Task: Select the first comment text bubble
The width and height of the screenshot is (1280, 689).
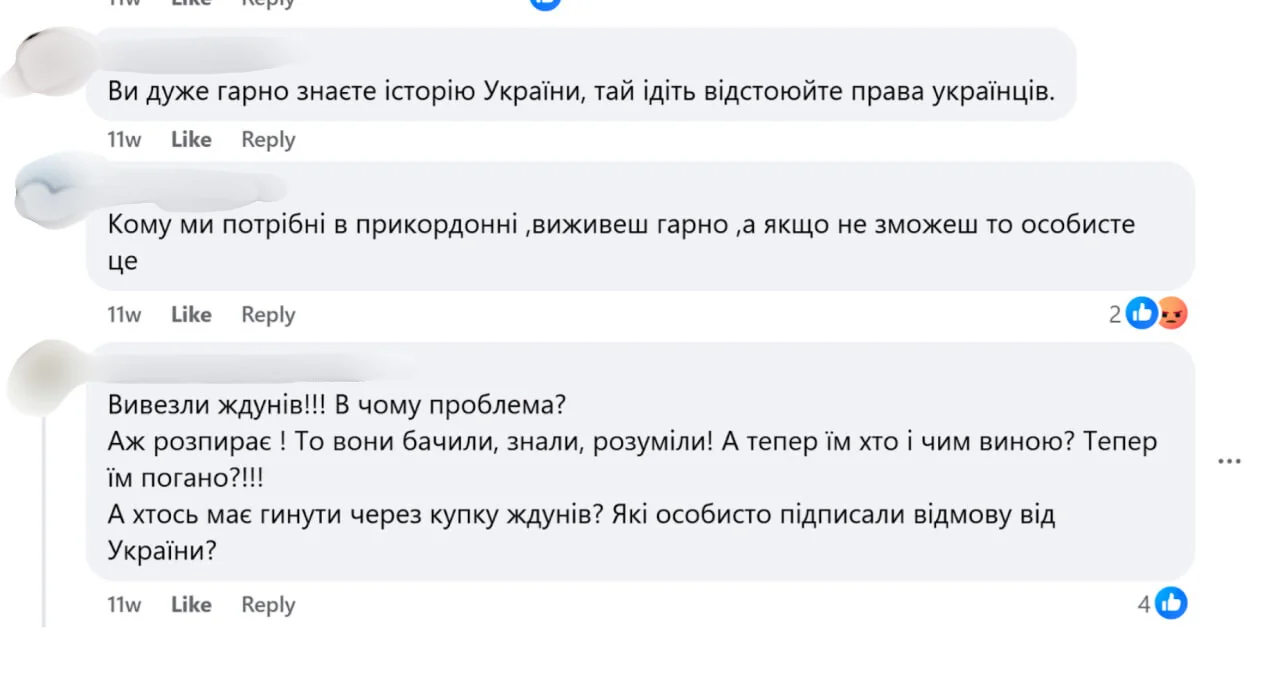Action: (x=580, y=90)
